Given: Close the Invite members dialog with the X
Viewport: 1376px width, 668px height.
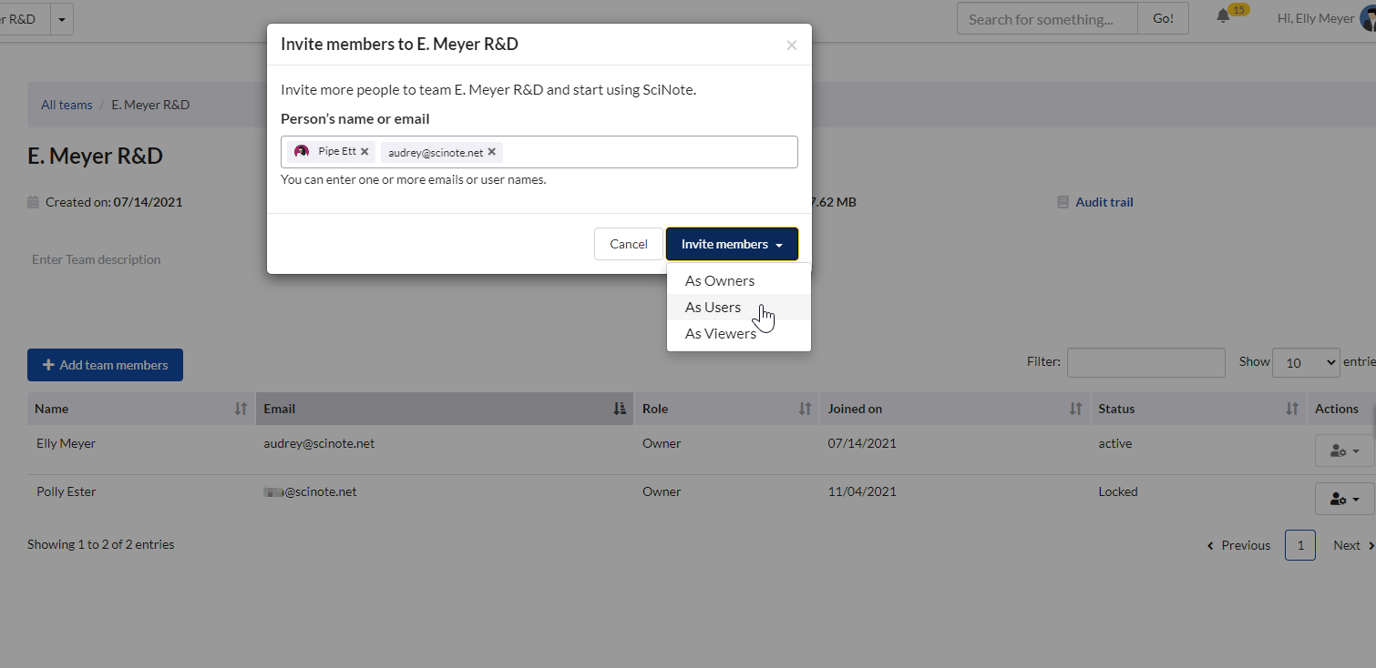Looking at the screenshot, I should coord(791,45).
